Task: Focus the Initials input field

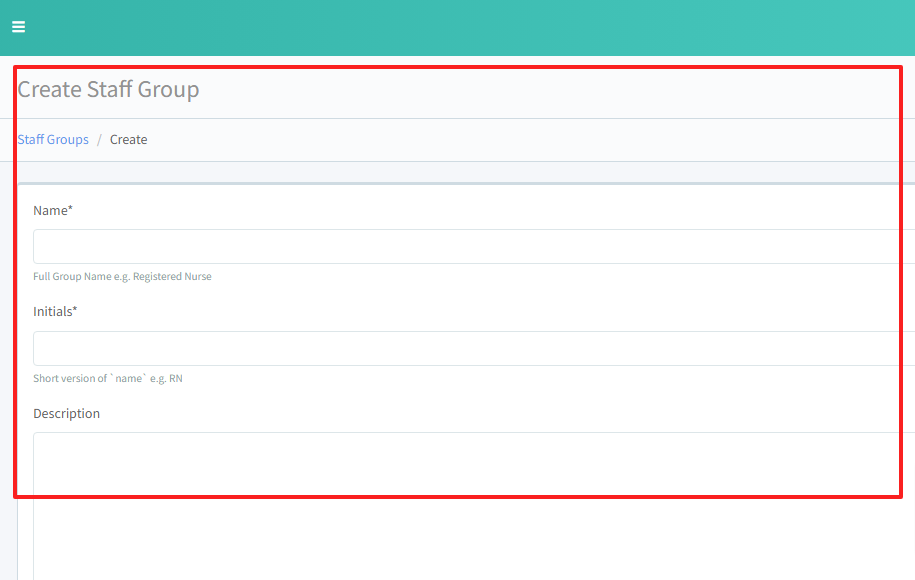Action: coord(470,349)
